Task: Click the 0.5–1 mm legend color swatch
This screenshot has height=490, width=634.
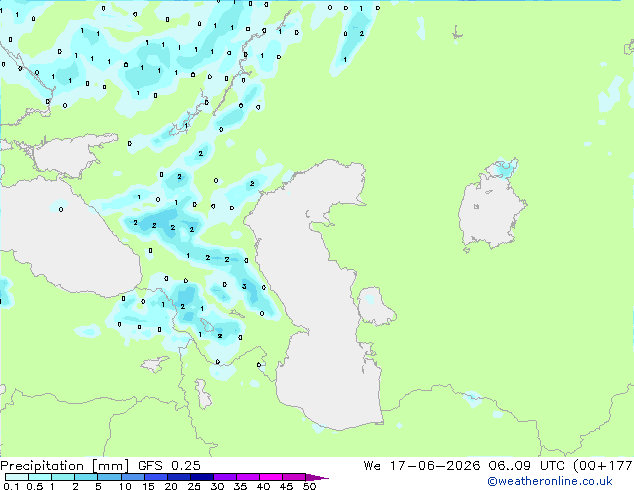Action: click(x=40, y=477)
